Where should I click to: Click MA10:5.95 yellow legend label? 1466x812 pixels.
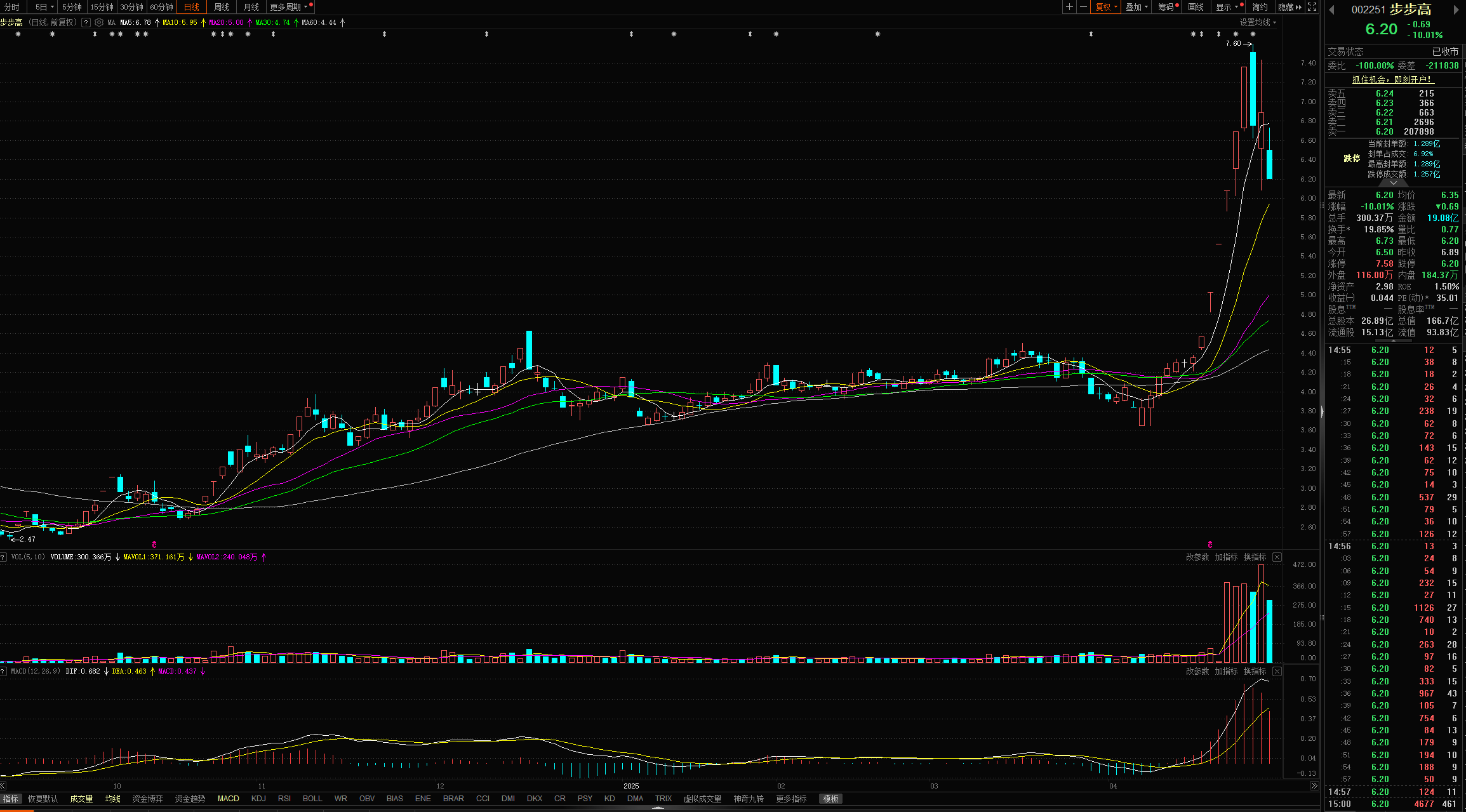tap(180, 22)
